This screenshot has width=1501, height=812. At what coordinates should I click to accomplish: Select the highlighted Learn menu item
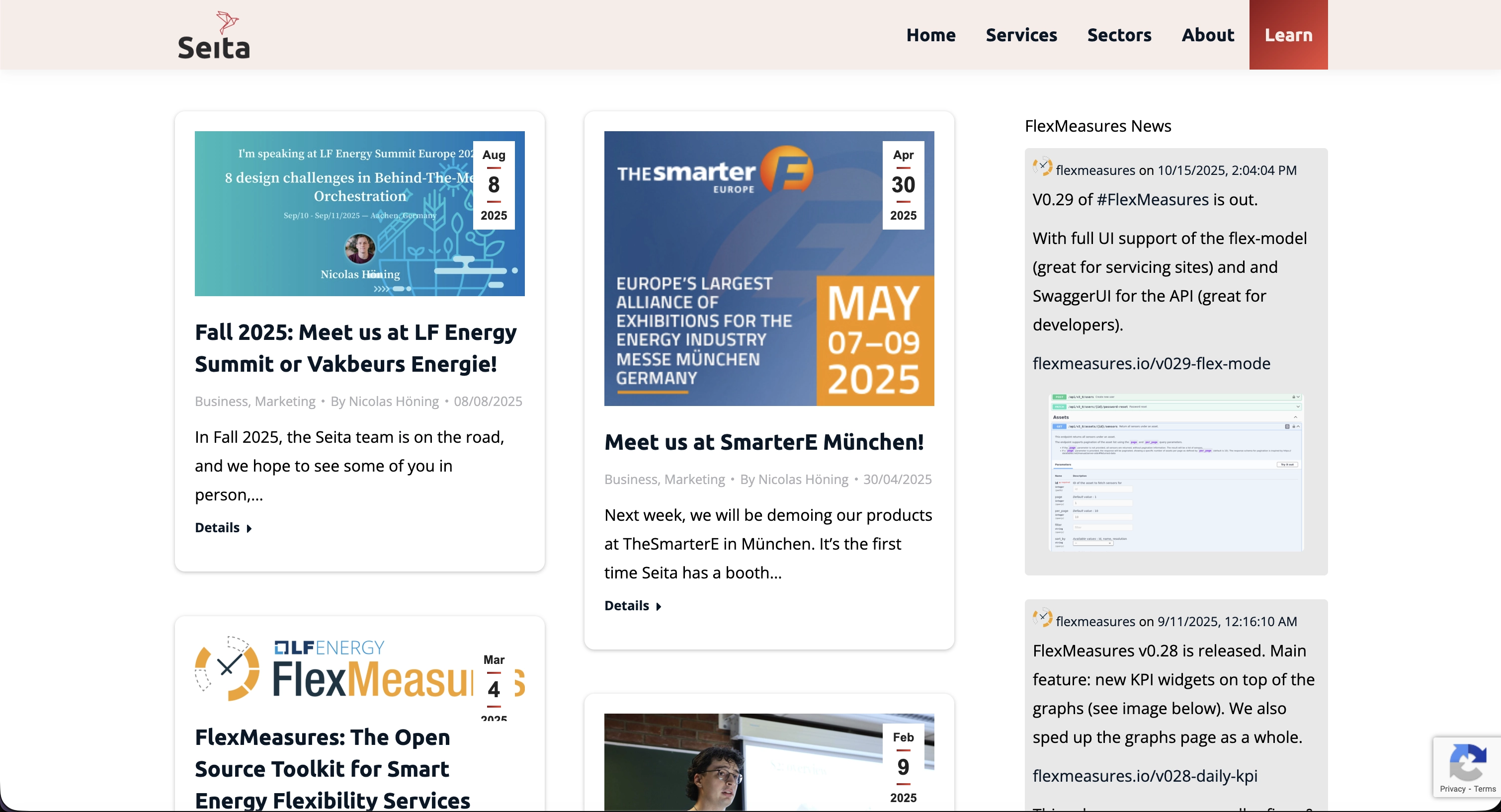pyautogui.click(x=1288, y=35)
